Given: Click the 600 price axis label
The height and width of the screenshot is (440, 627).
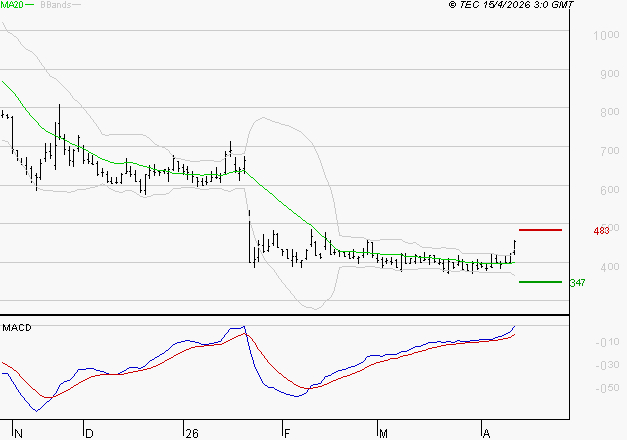Looking at the screenshot, I should click(609, 190).
